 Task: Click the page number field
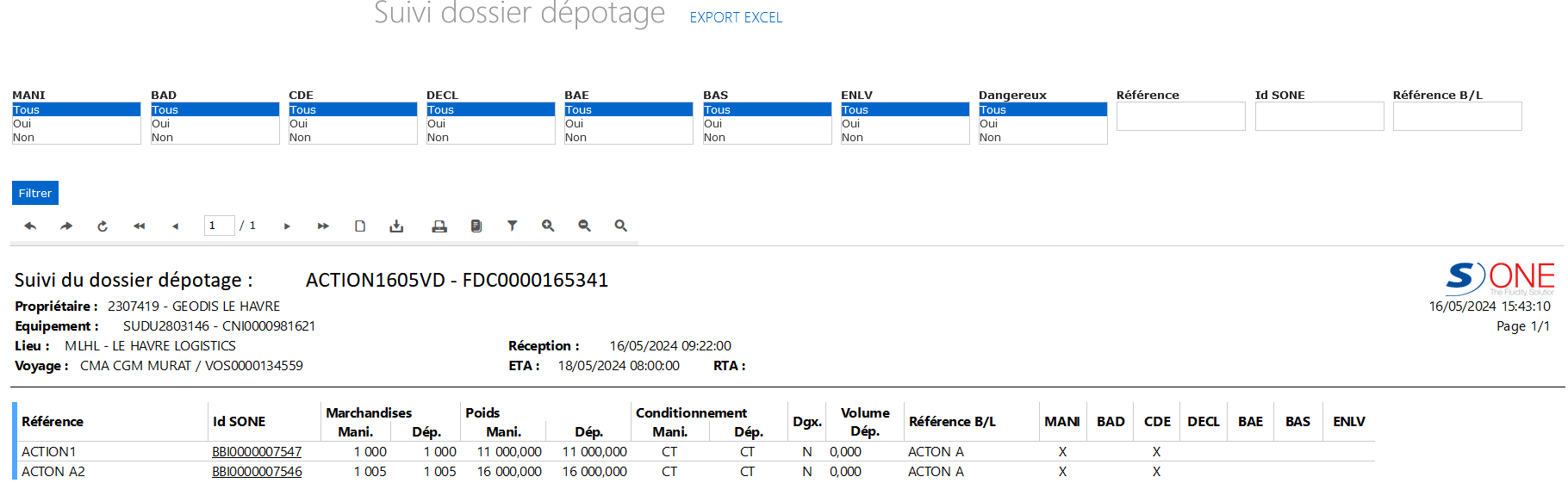(x=219, y=226)
